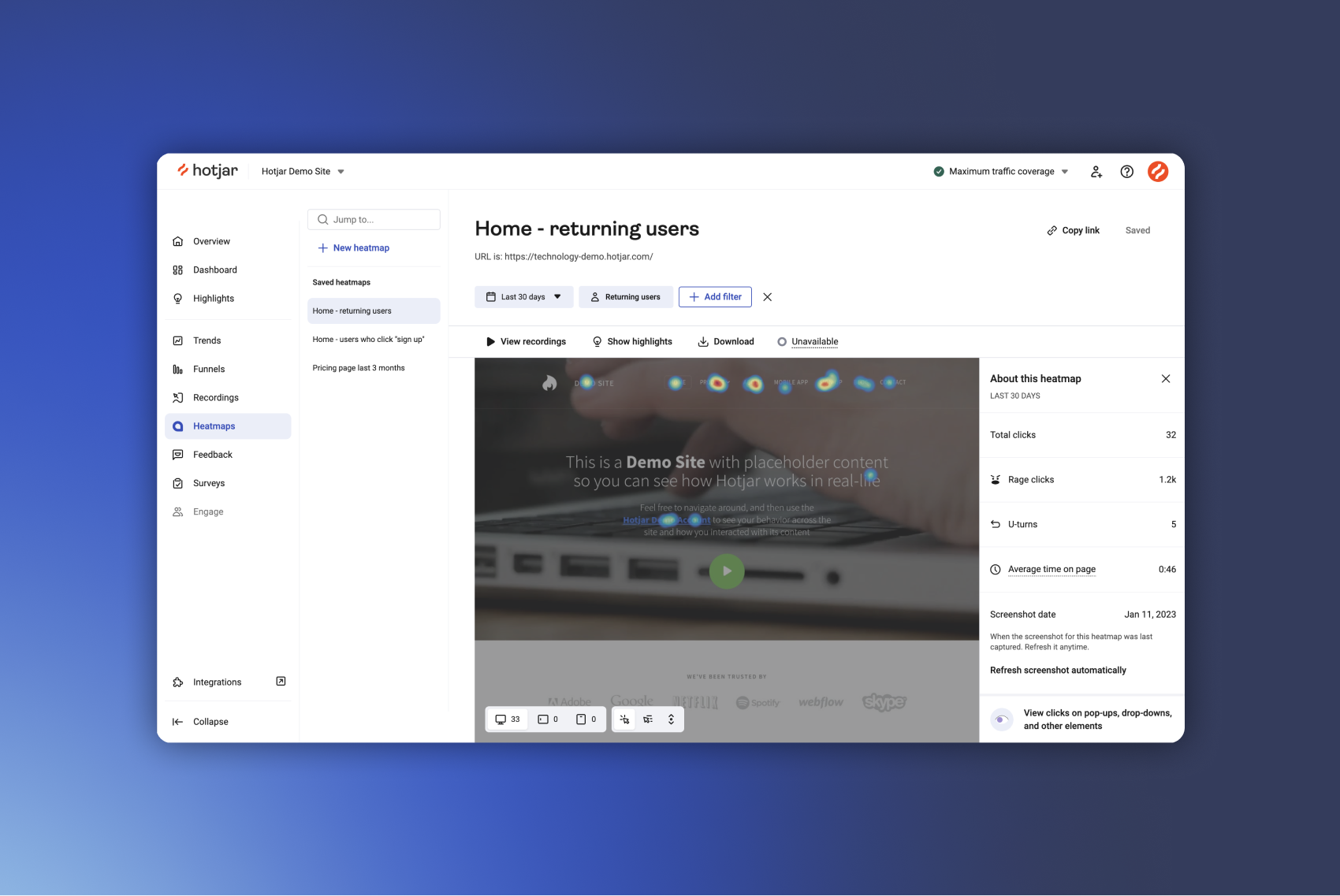Select the scroll heatmap type icon
The width and height of the screenshot is (1340, 896).
(x=671, y=719)
